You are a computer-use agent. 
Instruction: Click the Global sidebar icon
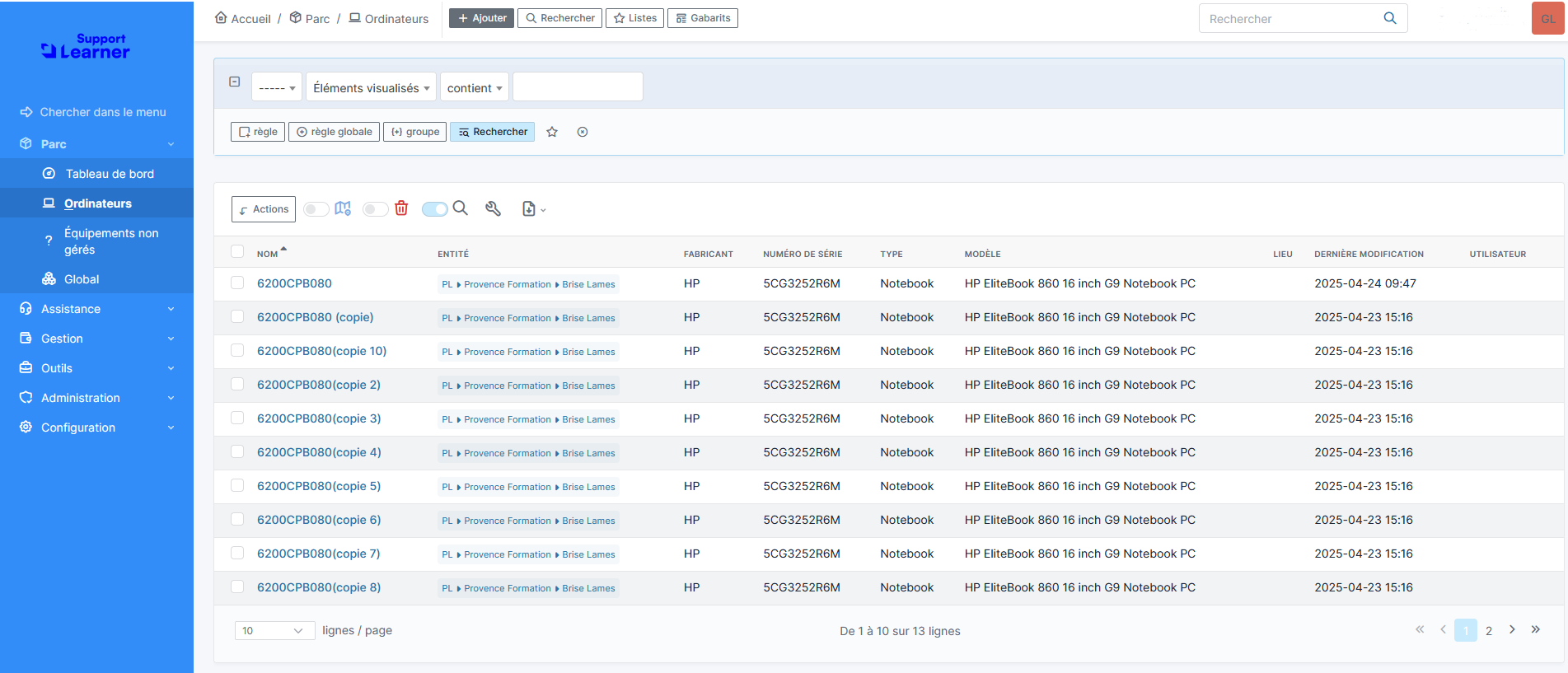(49, 279)
